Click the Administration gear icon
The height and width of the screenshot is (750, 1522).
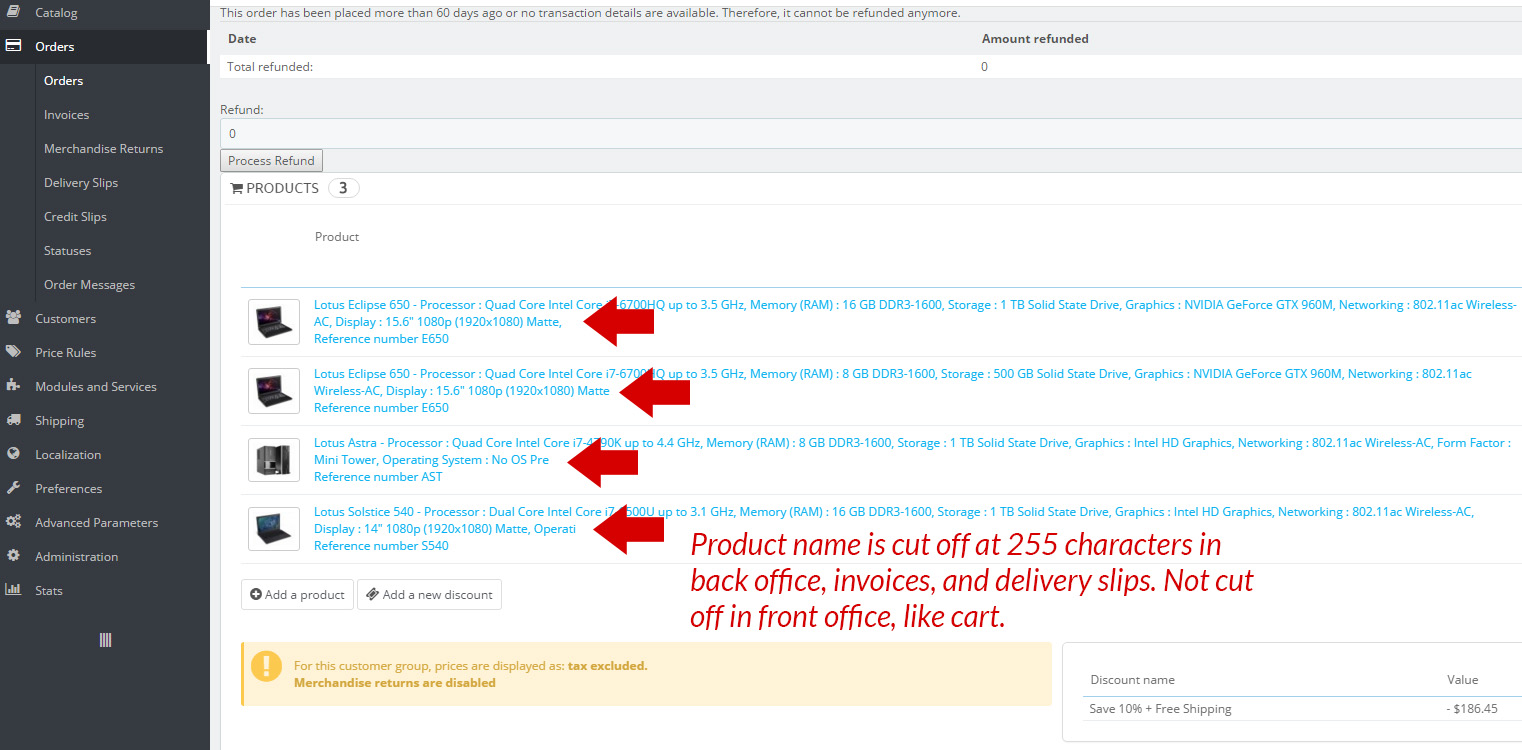coord(14,556)
